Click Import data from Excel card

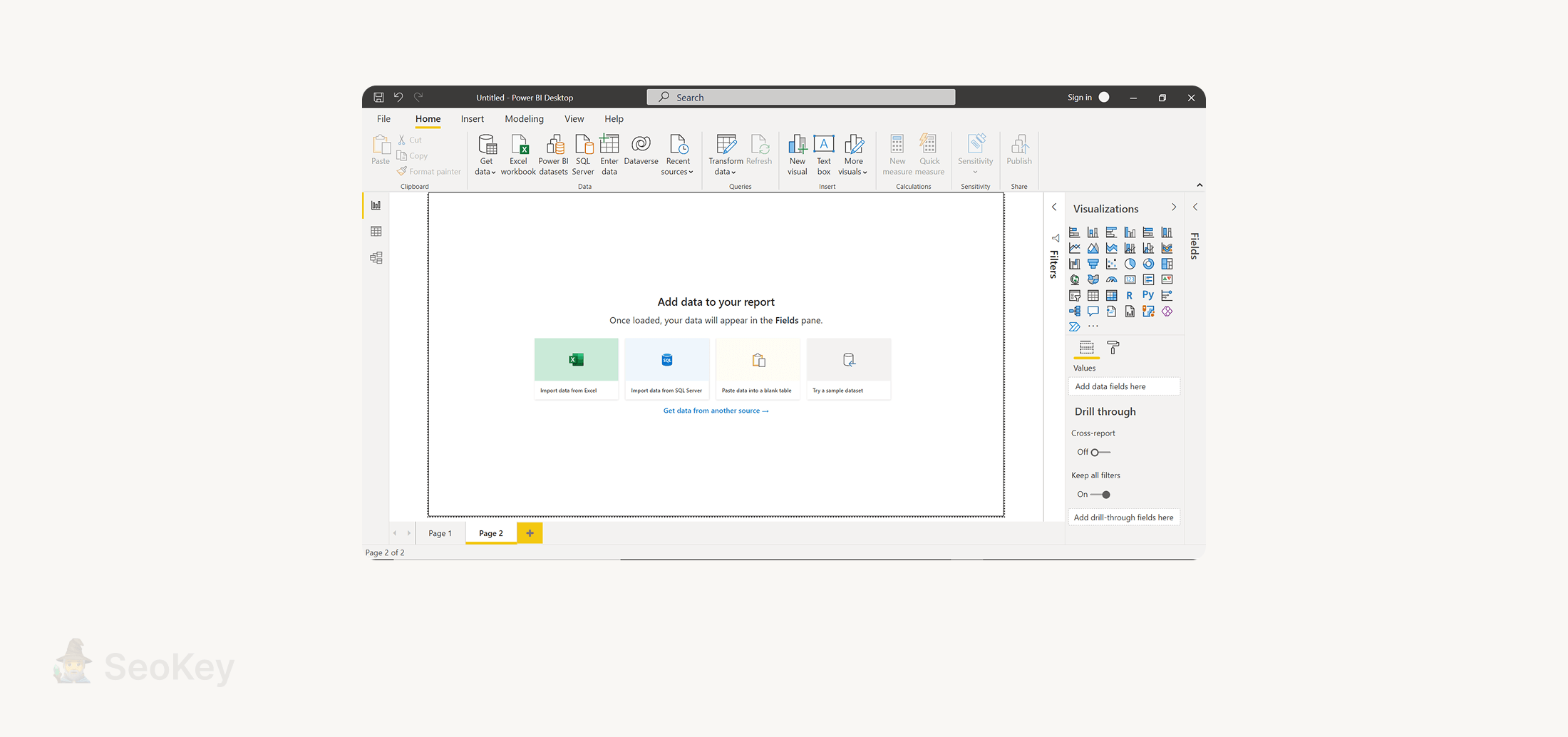(576, 368)
